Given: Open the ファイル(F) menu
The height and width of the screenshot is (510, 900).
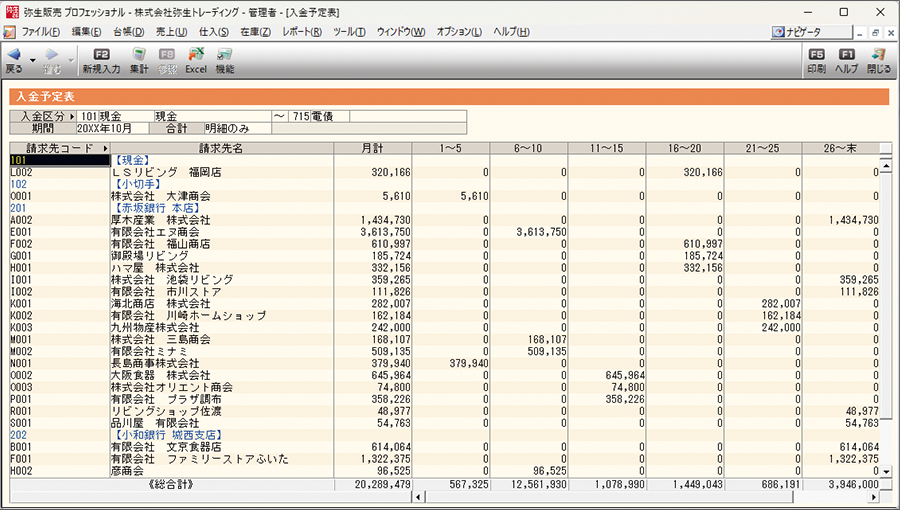Looking at the screenshot, I should [x=40, y=32].
